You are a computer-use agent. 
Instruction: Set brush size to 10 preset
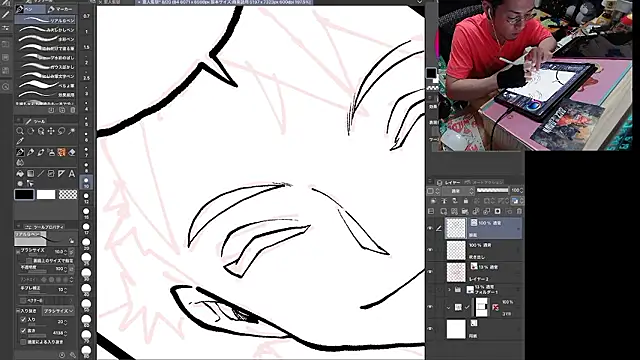[x=86, y=182]
